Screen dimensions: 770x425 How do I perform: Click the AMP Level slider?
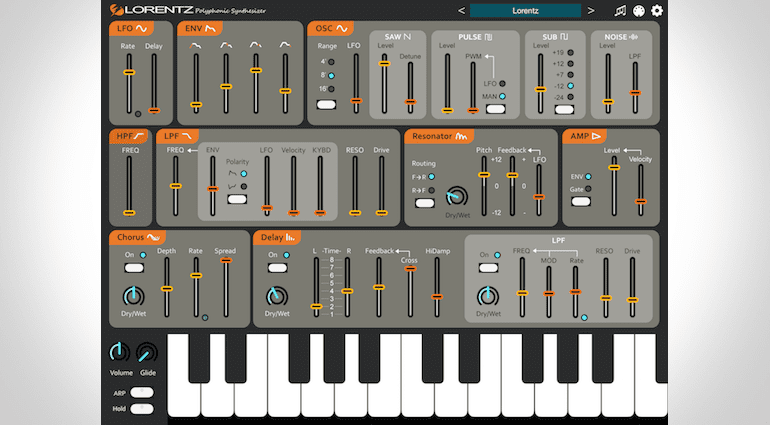(614, 186)
